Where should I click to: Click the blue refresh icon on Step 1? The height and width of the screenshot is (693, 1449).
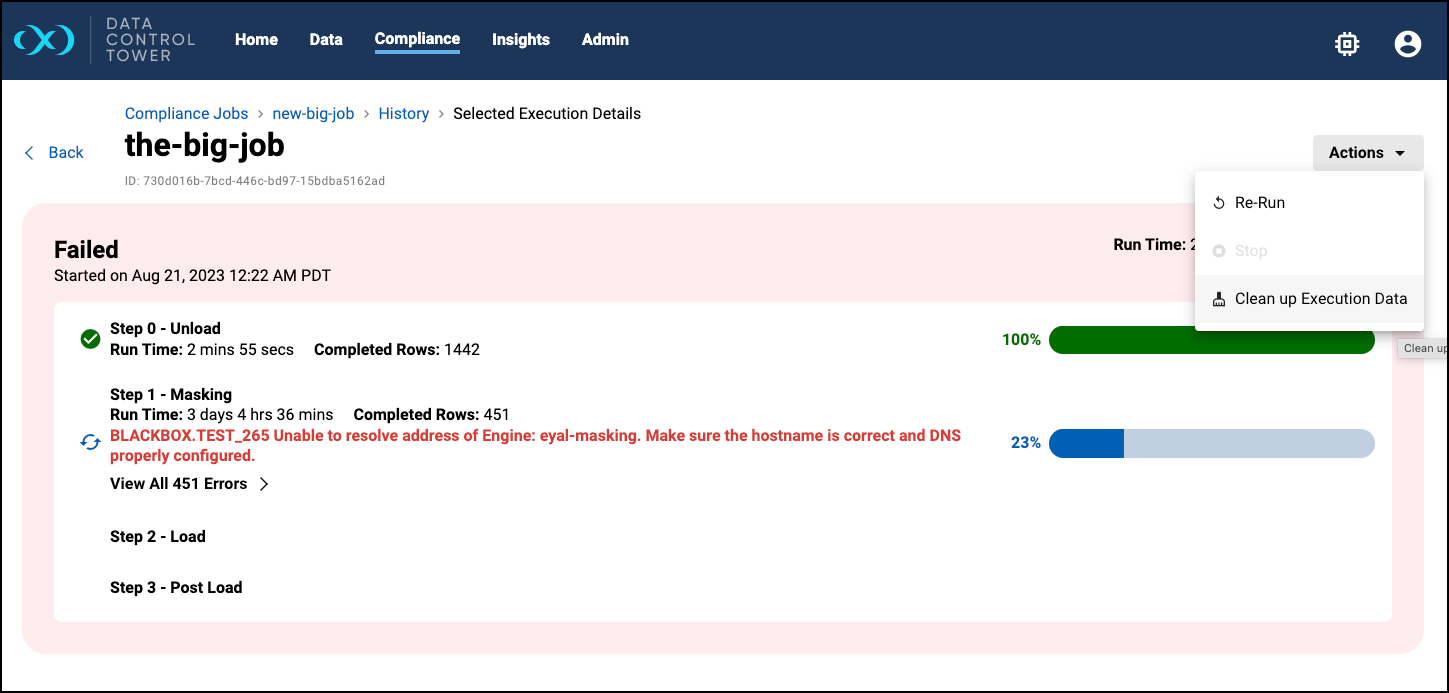pos(90,442)
